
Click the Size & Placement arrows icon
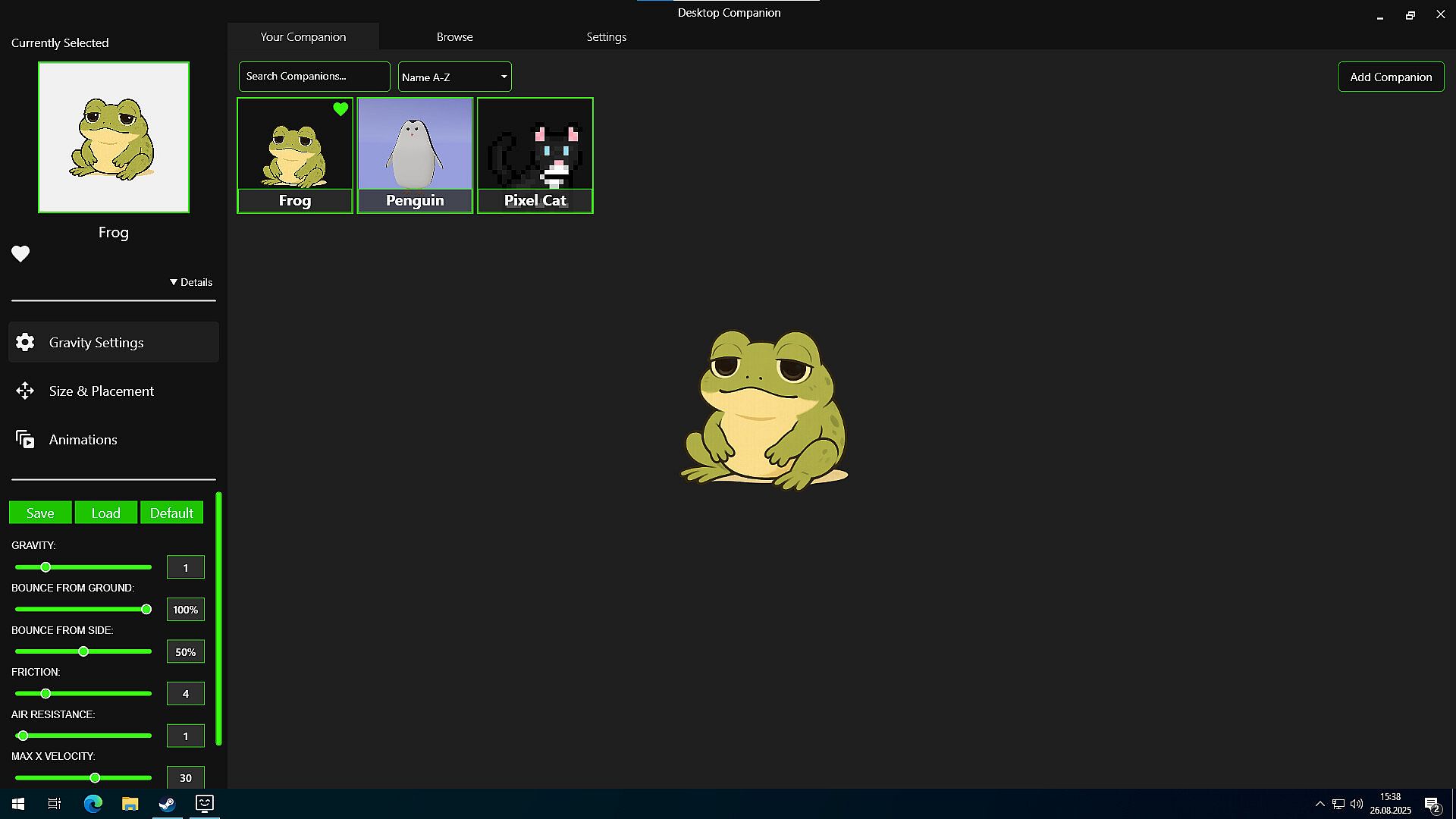click(25, 391)
